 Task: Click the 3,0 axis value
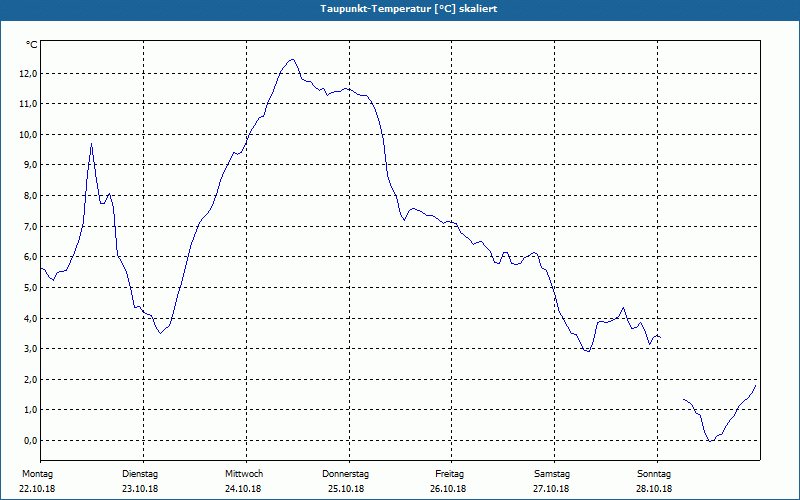click(30, 349)
